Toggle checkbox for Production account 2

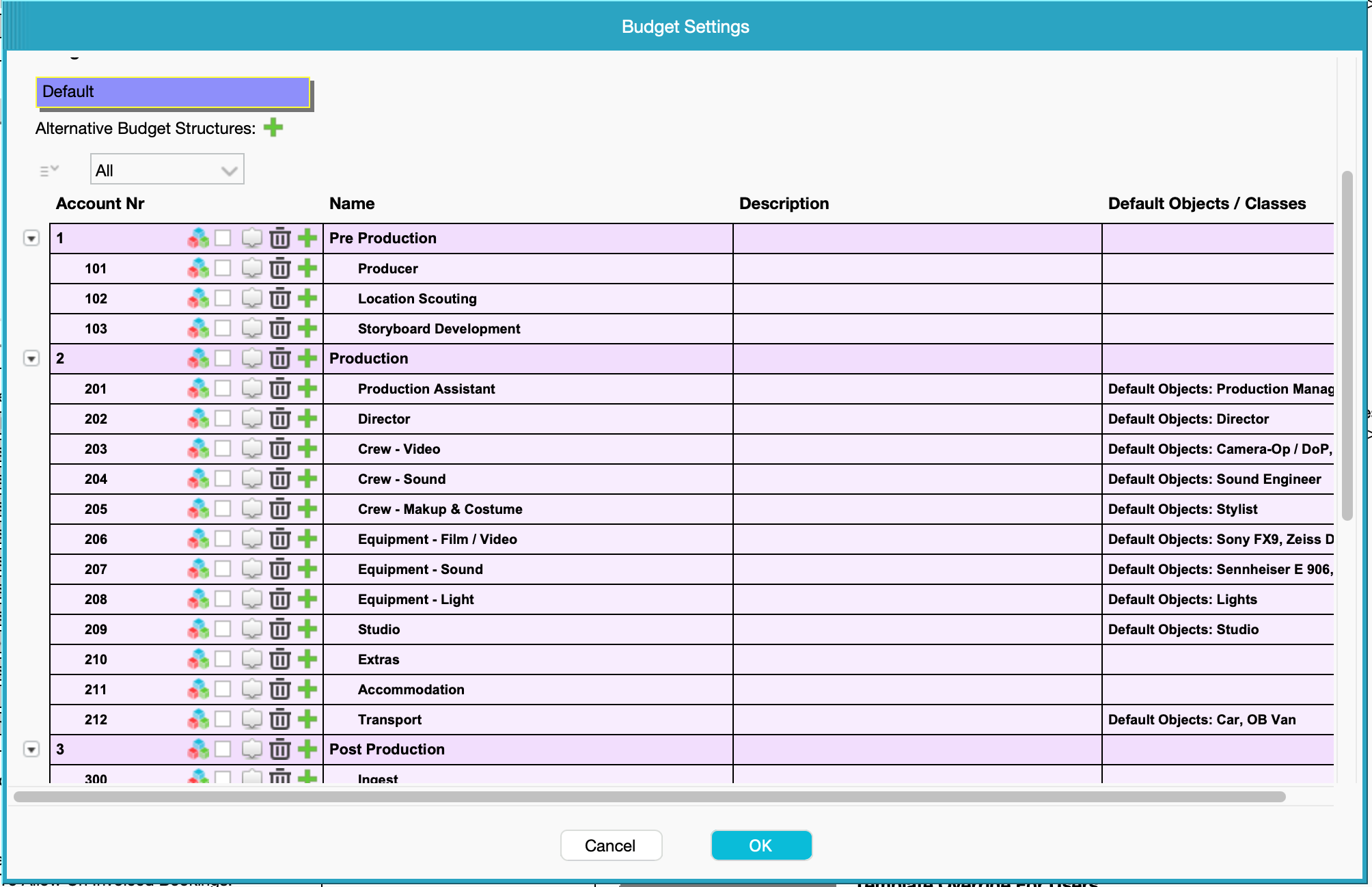pyautogui.click(x=223, y=358)
